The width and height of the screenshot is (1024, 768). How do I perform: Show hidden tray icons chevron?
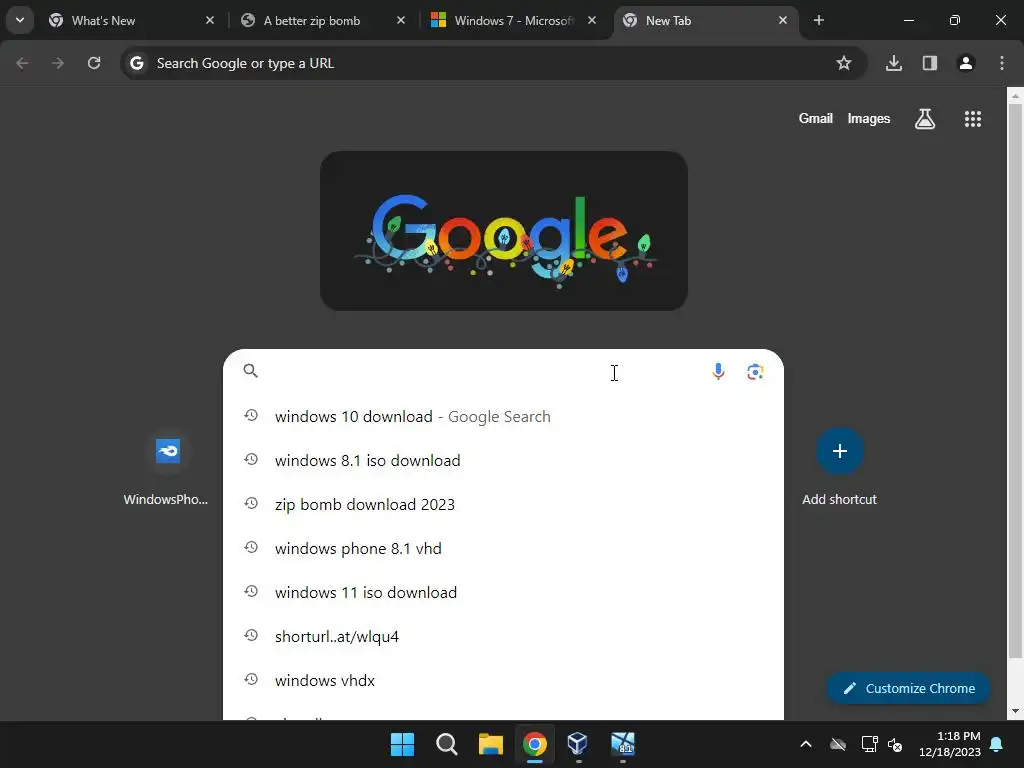coord(806,744)
